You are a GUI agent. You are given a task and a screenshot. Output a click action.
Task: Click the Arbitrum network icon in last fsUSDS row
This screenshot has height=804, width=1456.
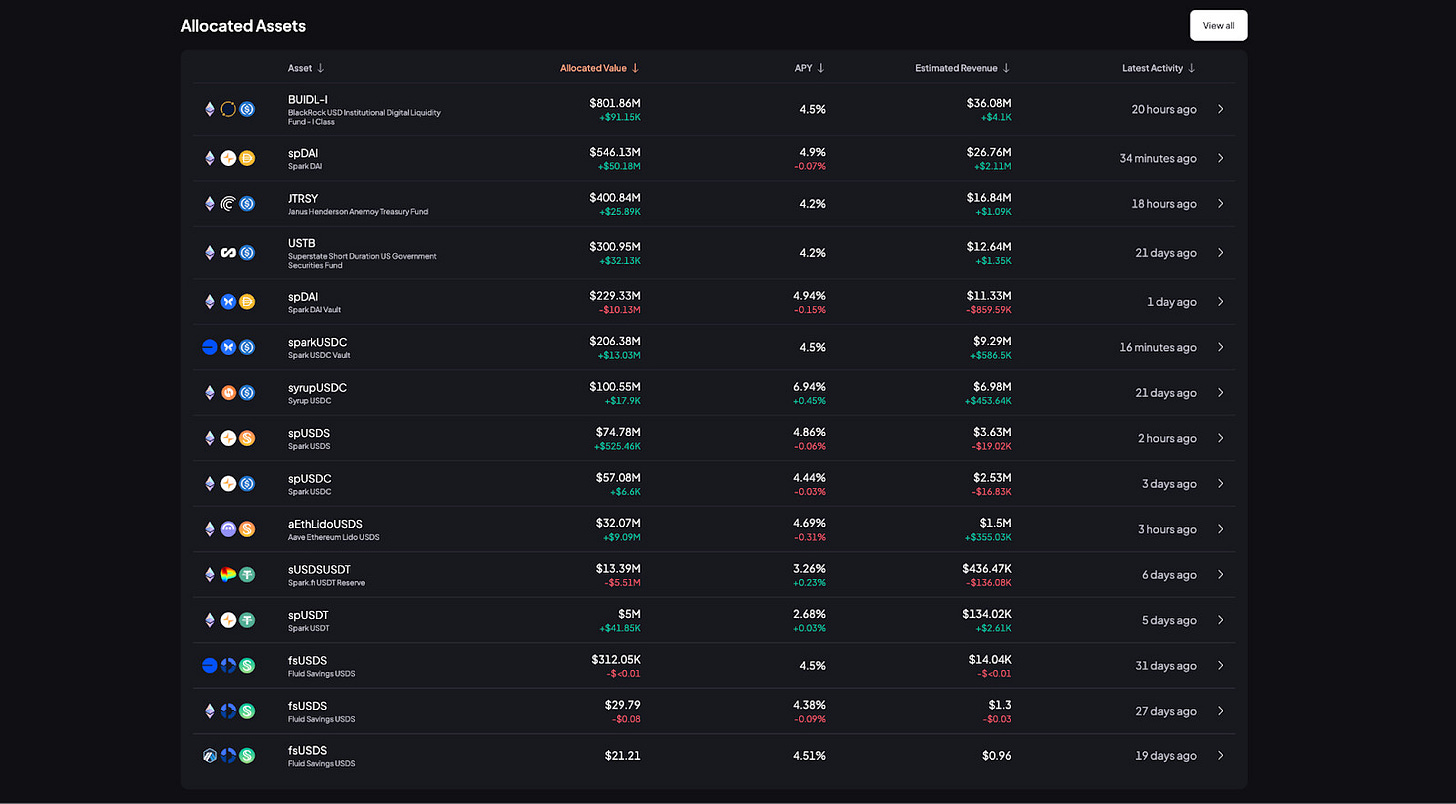(209, 756)
